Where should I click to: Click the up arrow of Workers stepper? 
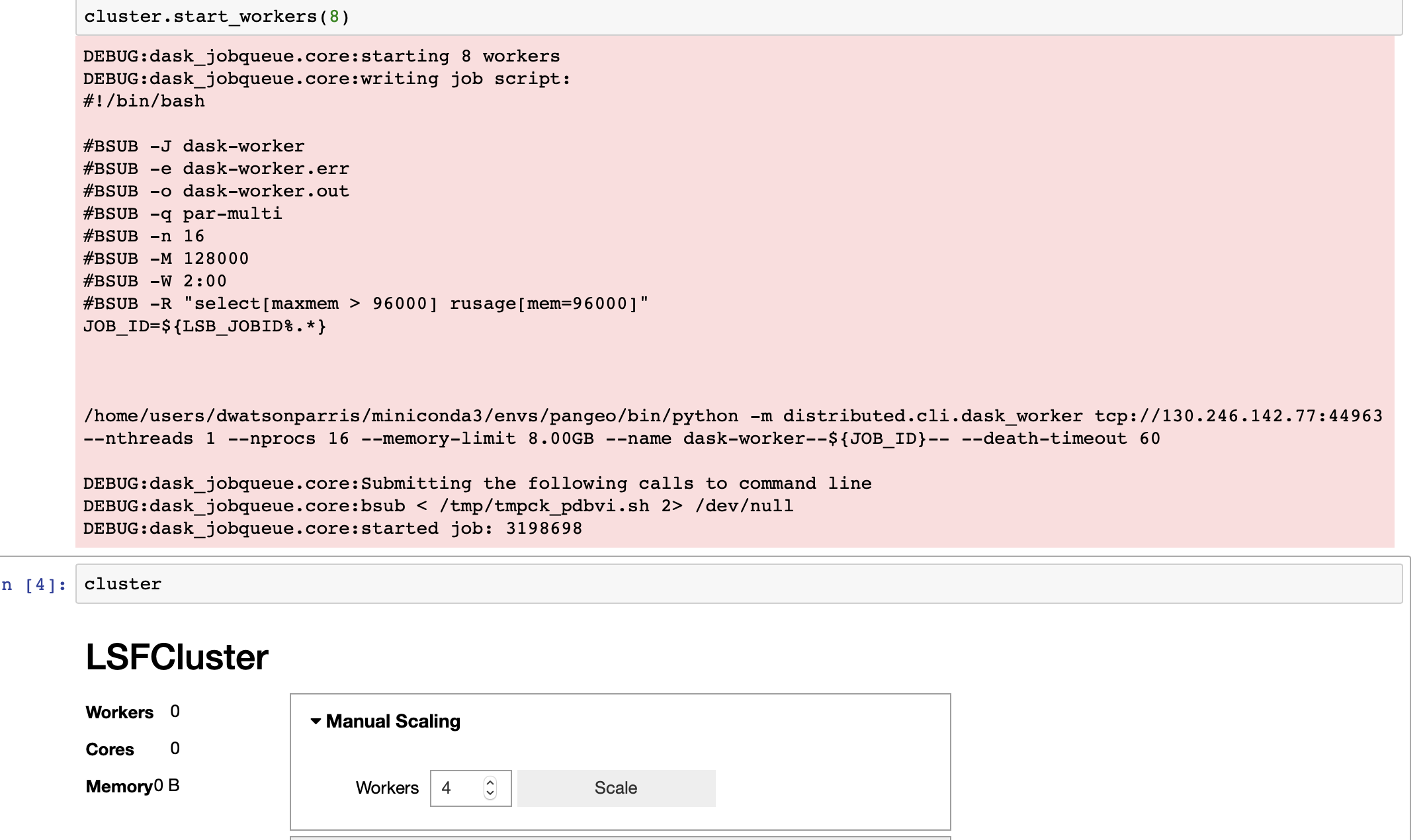[490, 782]
